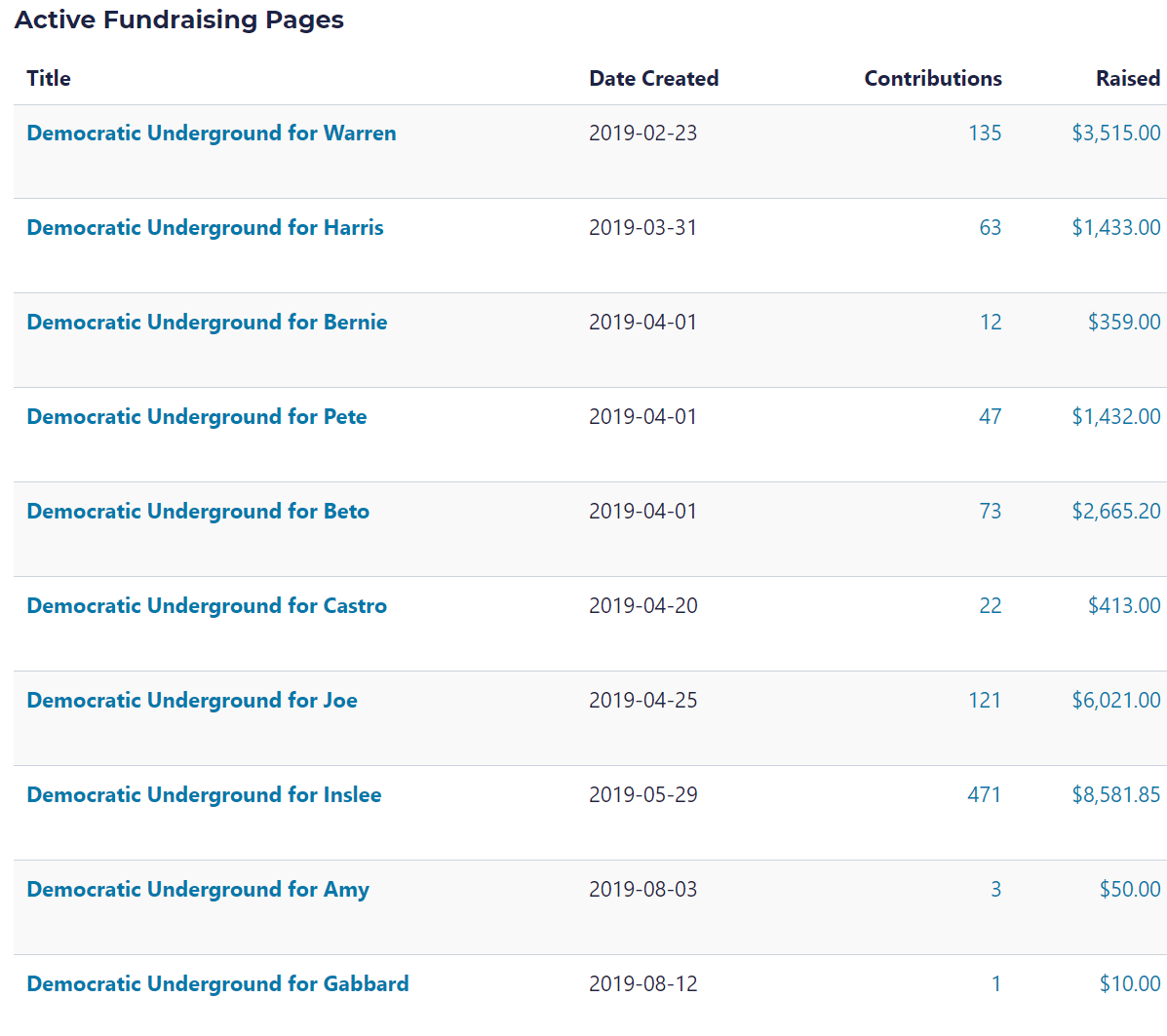Click the Contributions column header
Screen dimensions: 1167x1036
coord(932,79)
